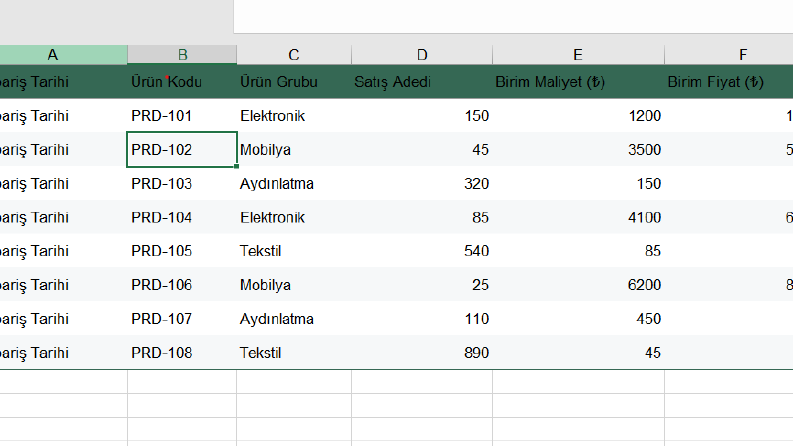Image resolution: width=793 pixels, height=446 pixels.
Task: Select sales quantity cell 320
Action: coord(422,184)
